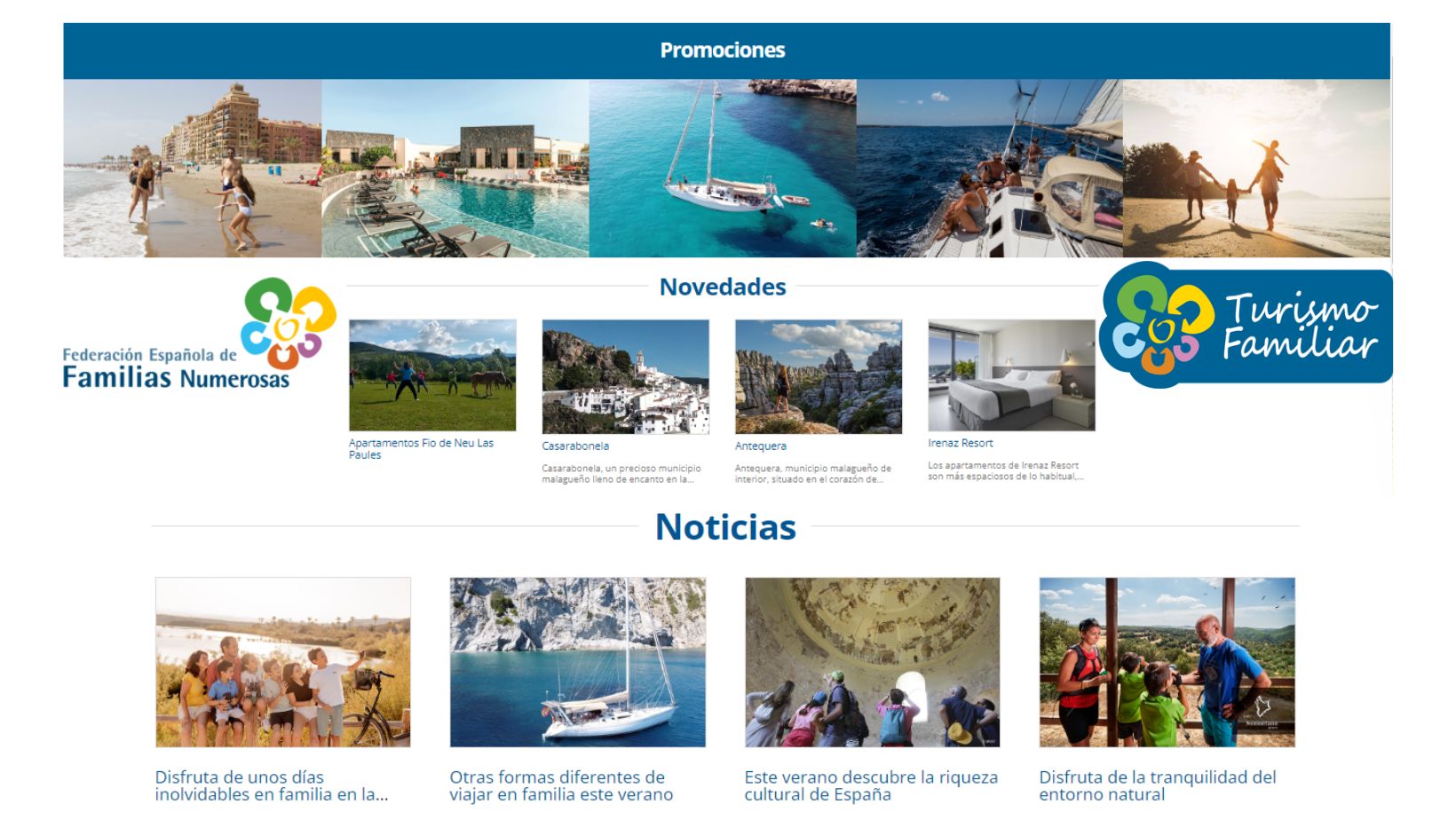Click the Casarabonela title link
This screenshot has width=1456, height=820.
tap(575, 446)
